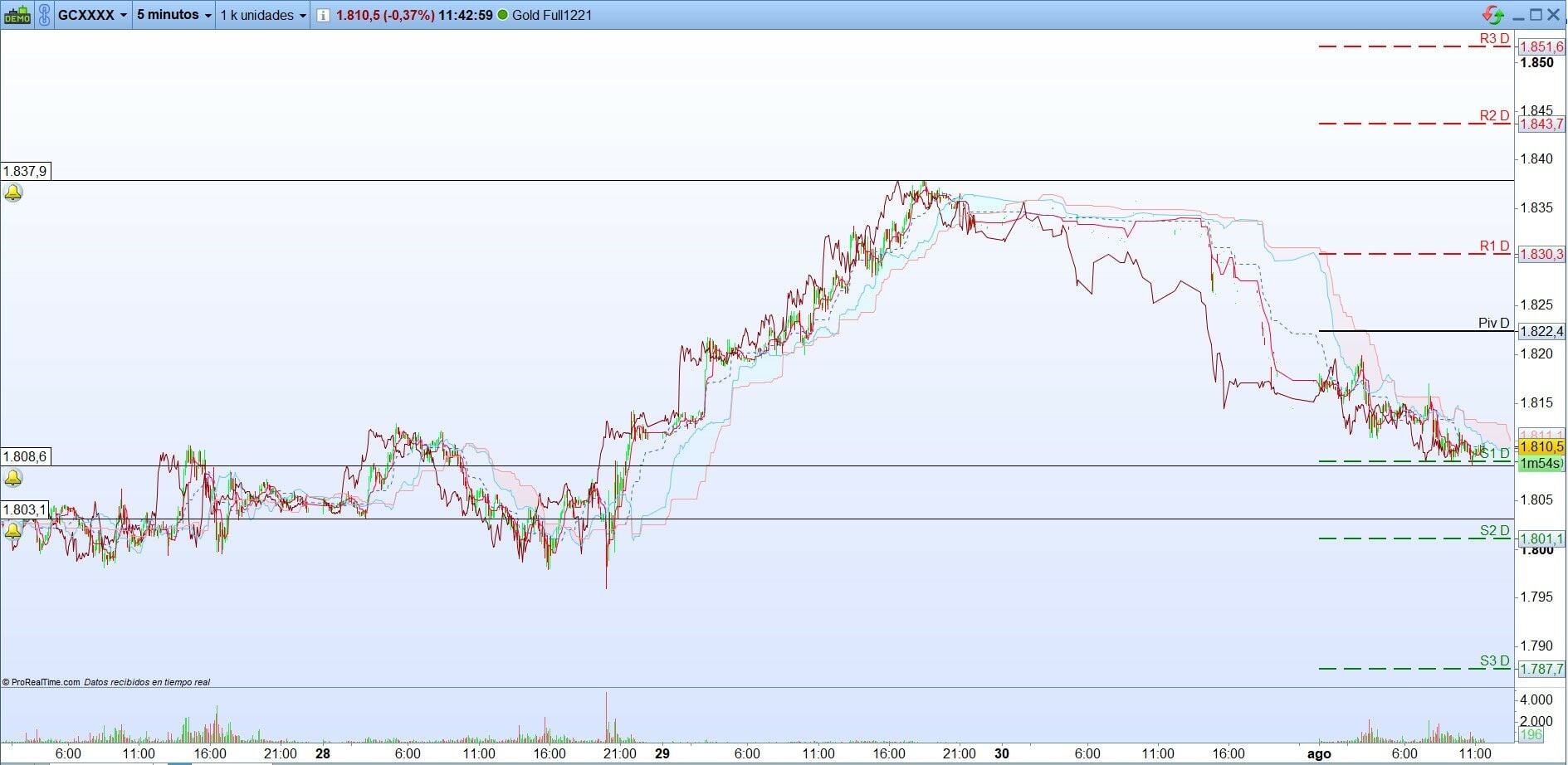
Task: Click the 1.810,5 (-0,37%) price quote
Action: click(385, 15)
